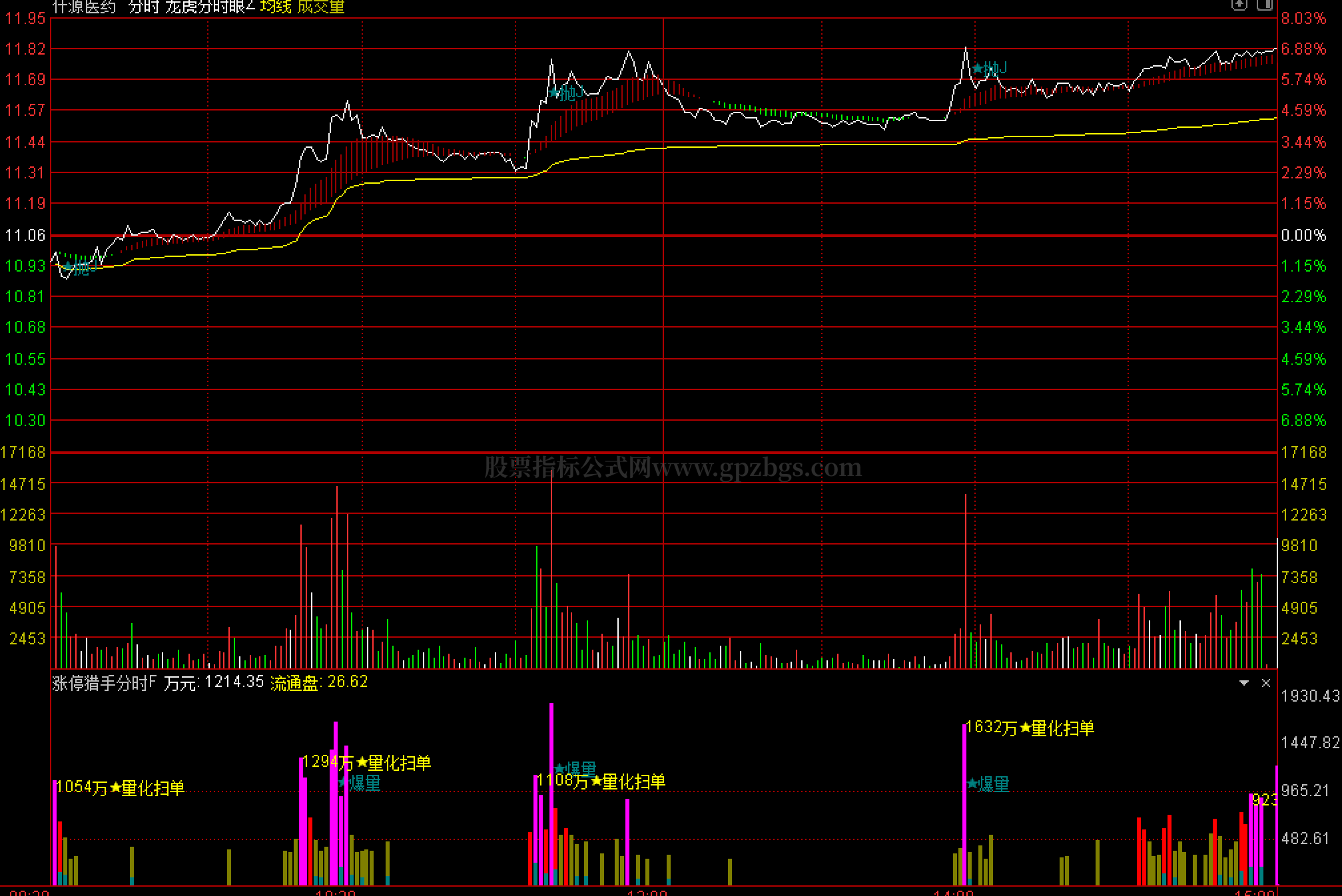Click the ★爆量 marker below 1632万 label
Image resolution: width=1342 pixels, height=896 pixels.
click(x=988, y=784)
